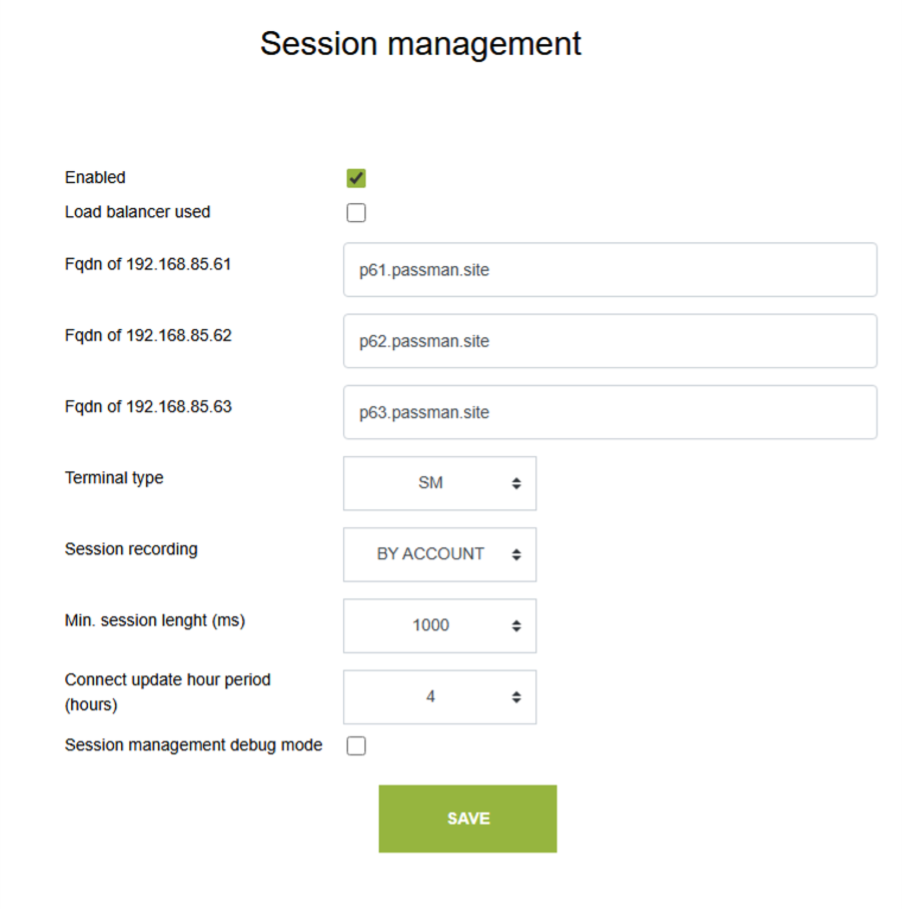Enable the Load balancer used checkbox
The height and width of the screenshot is (912, 903).
(356, 212)
